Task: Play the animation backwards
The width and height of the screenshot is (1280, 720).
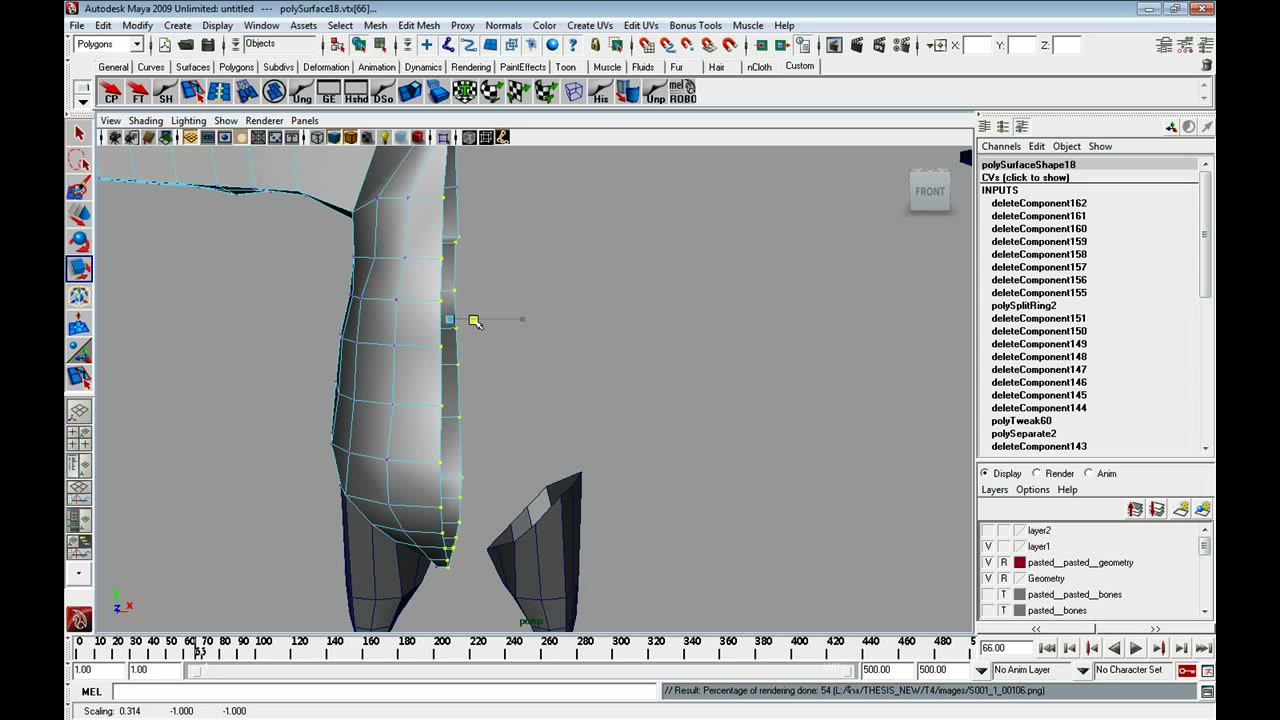Action: (x=1114, y=649)
